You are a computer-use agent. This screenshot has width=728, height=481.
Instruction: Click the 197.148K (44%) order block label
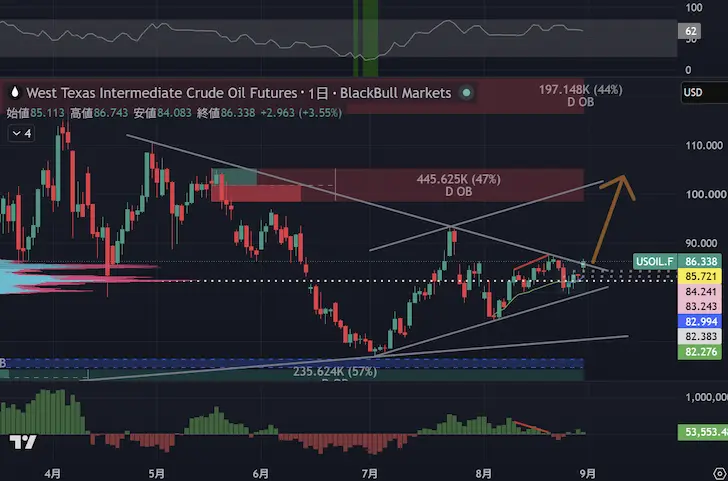(580, 90)
